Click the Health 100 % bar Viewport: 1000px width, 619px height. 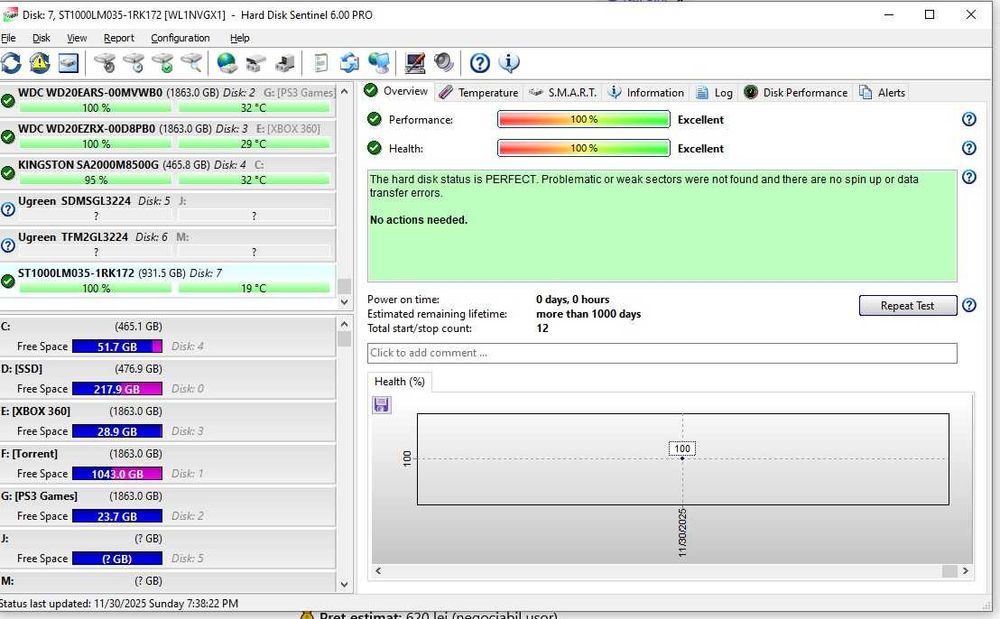pyautogui.click(x=584, y=148)
